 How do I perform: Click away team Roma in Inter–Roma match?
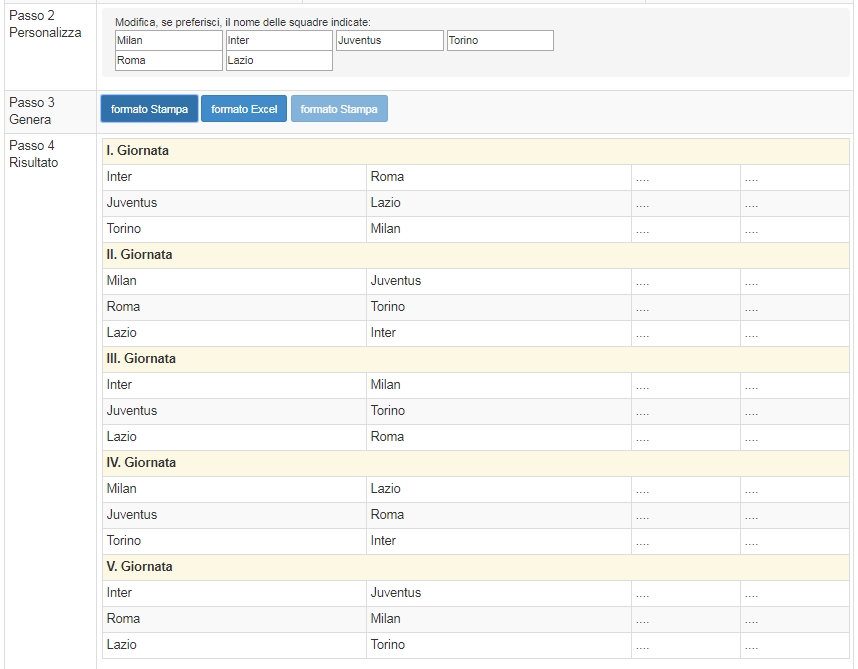pyautogui.click(x=387, y=177)
